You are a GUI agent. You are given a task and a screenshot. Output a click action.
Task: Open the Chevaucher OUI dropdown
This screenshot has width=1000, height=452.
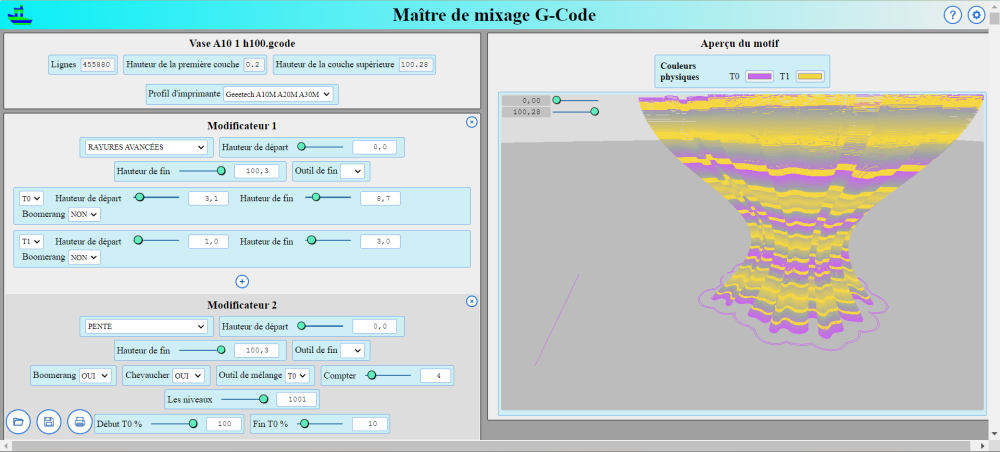pyautogui.click(x=188, y=375)
